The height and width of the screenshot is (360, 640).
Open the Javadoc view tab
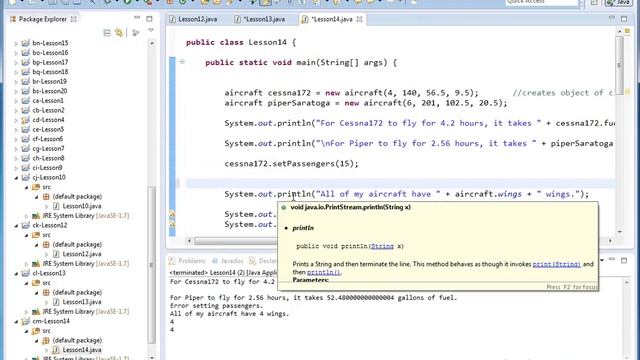pyautogui.click(x=228, y=261)
